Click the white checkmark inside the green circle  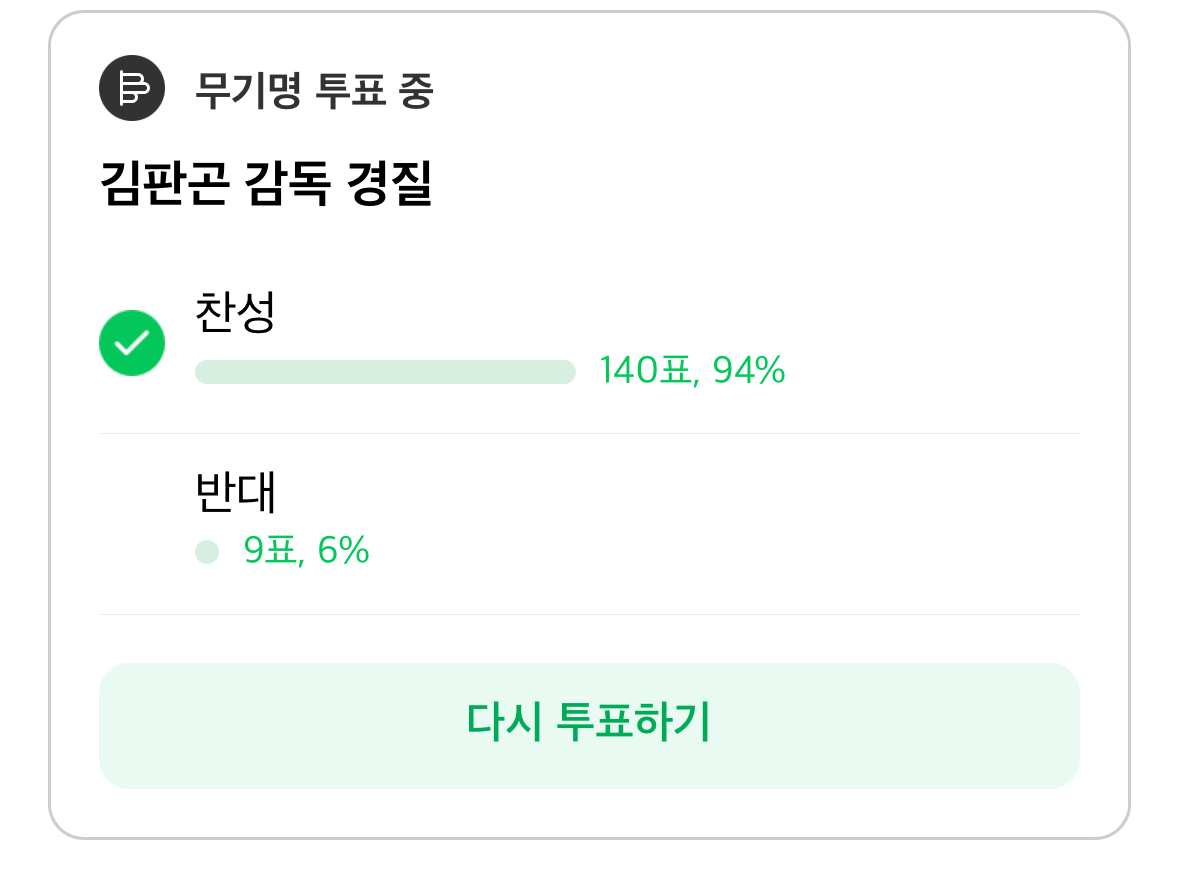coord(132,344)
